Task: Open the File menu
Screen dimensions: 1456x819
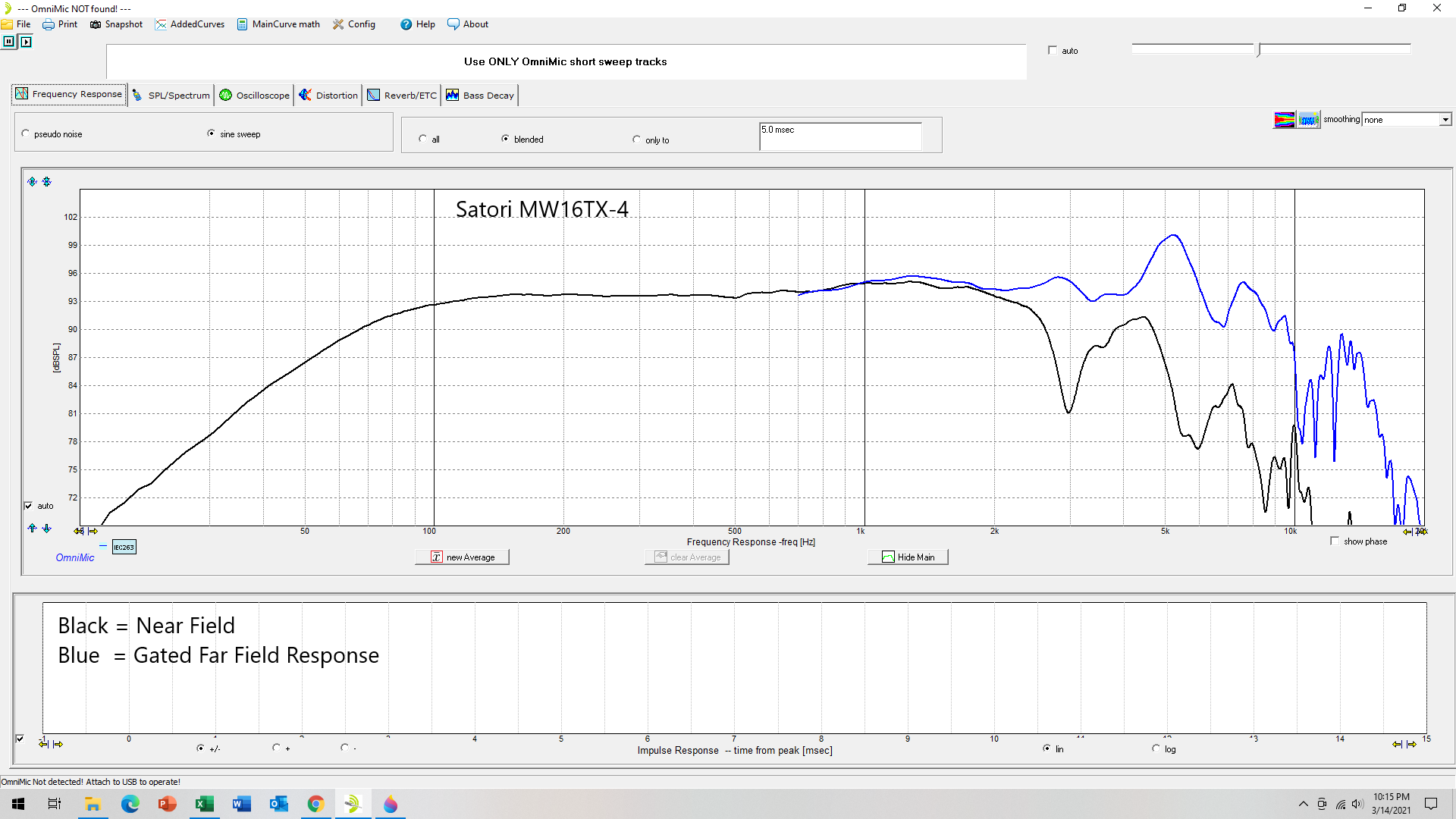Action: point(17,24)
